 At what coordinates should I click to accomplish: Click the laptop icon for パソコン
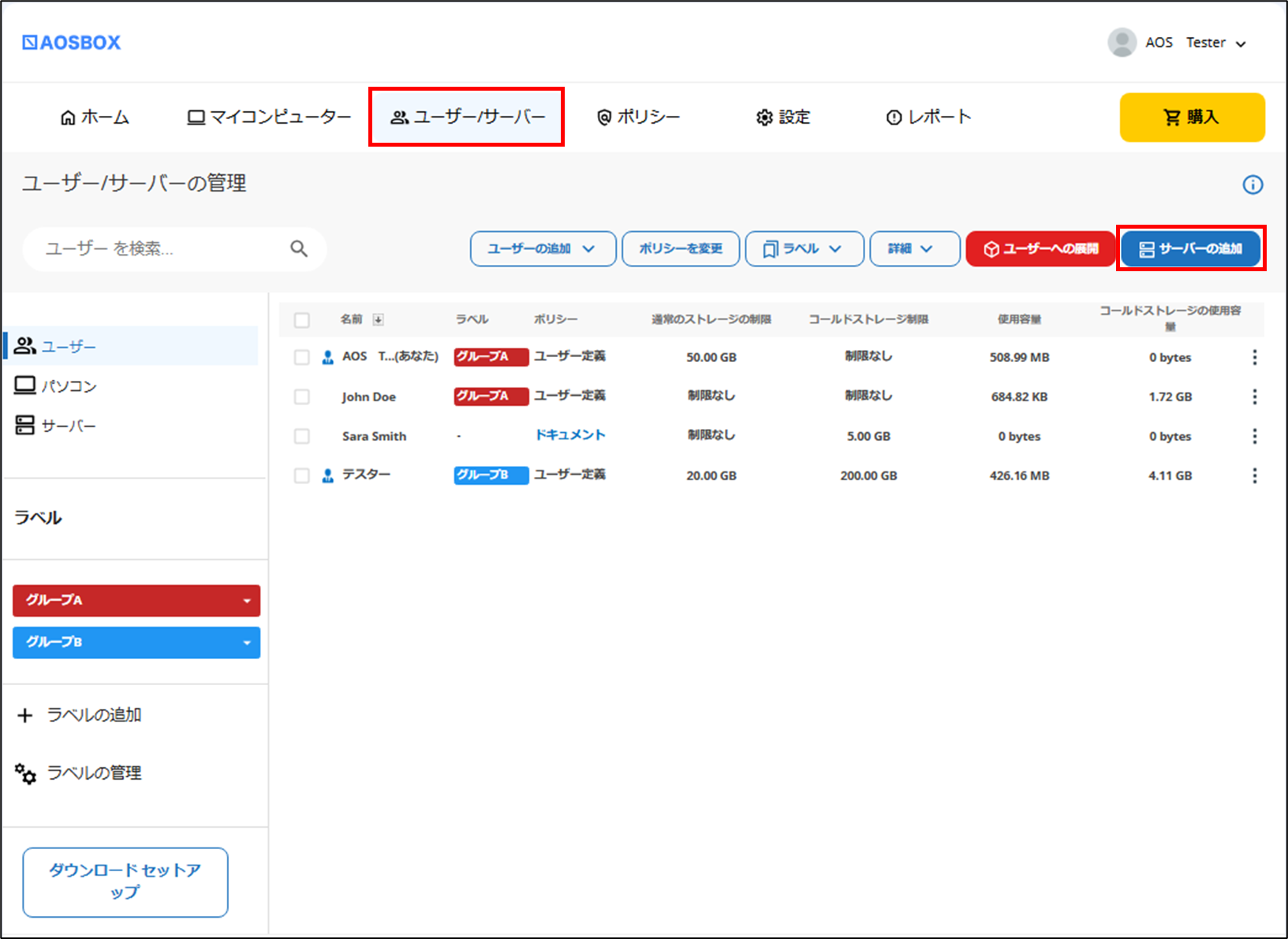coord(25,386)
